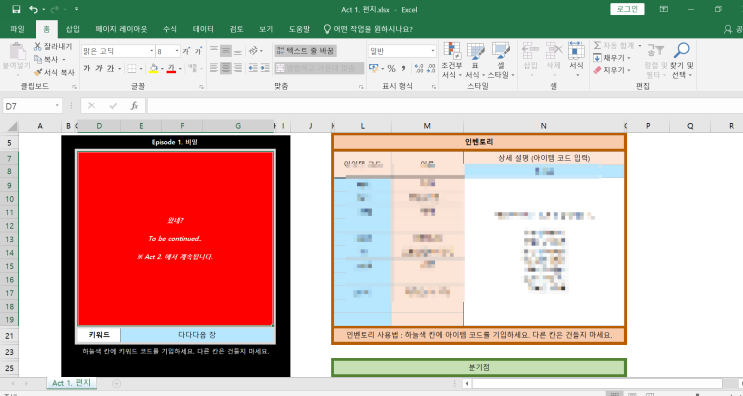
Task: Open 지우기 clear menu
Action: pyautogui.click(x=612, y=71)
